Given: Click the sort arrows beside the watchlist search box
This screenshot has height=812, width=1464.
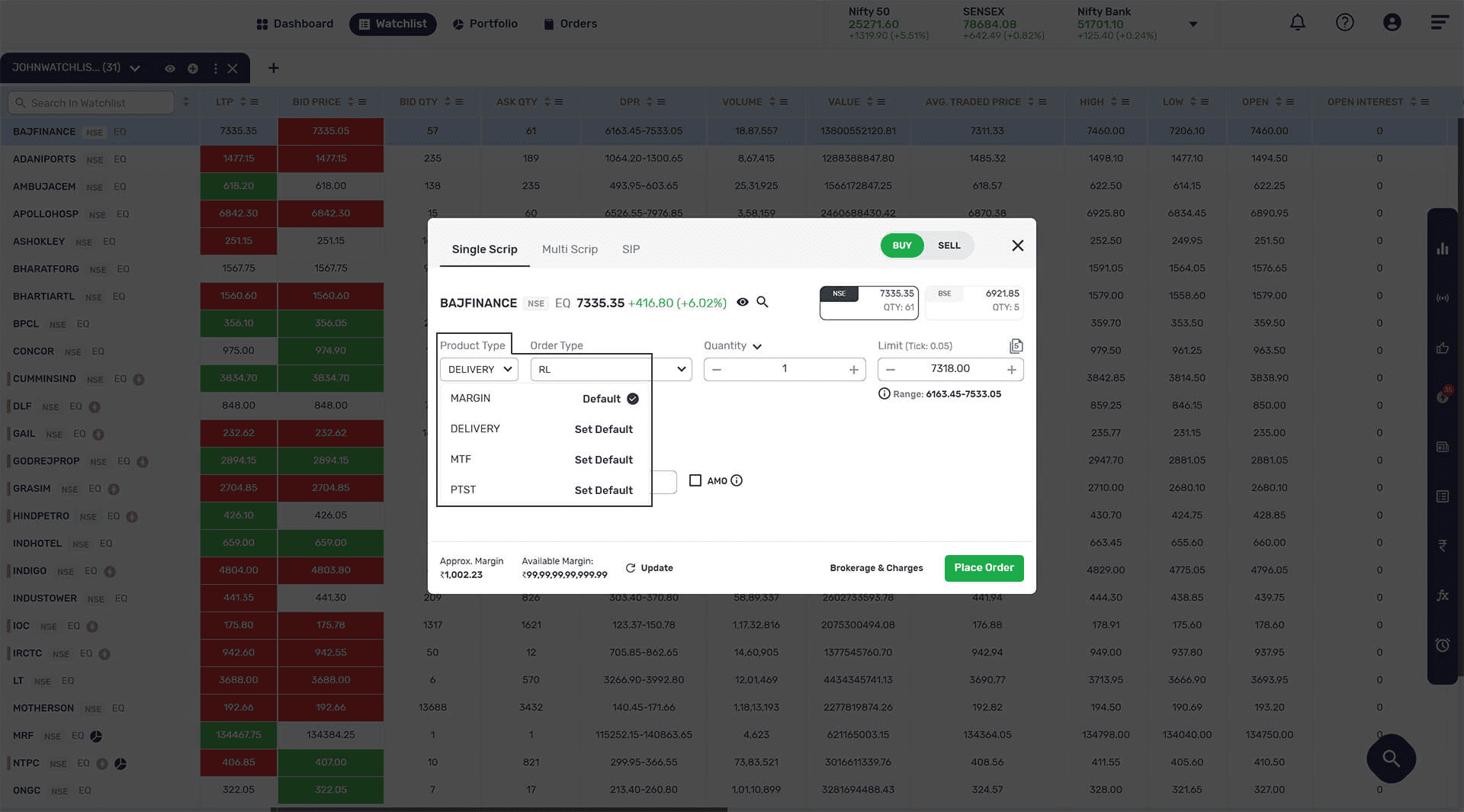Looking at the screenshot, I should pyautogui.click(x=186, y=102).
